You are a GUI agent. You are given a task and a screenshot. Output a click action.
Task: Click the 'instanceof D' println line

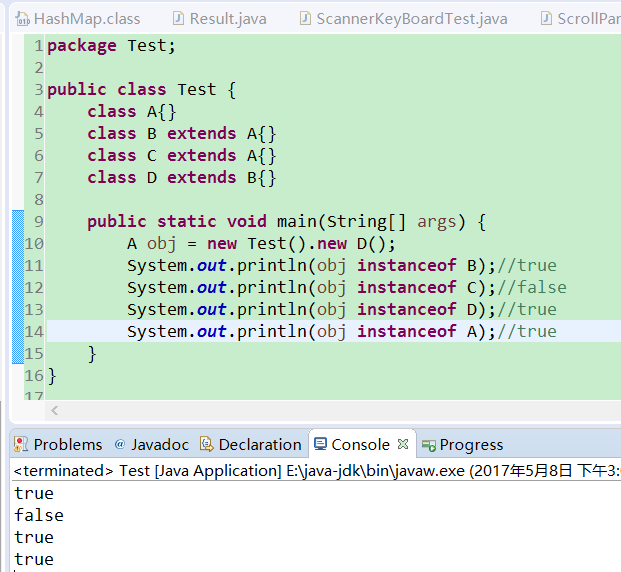342,310
